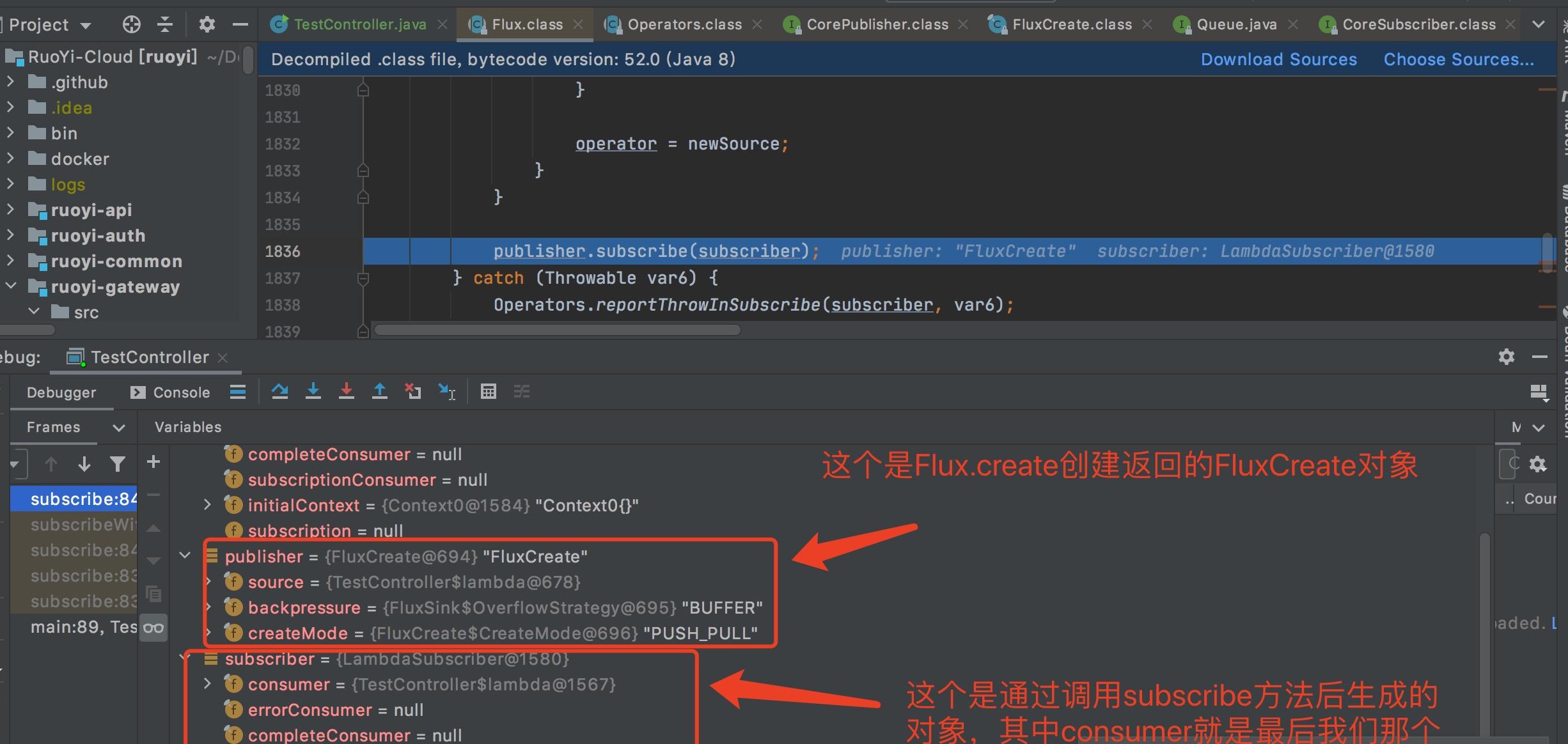Screen dimensions: 1568x744
Task: Select frame main:89, Tes
Action: pyautogui.click(x=74, y=627)
